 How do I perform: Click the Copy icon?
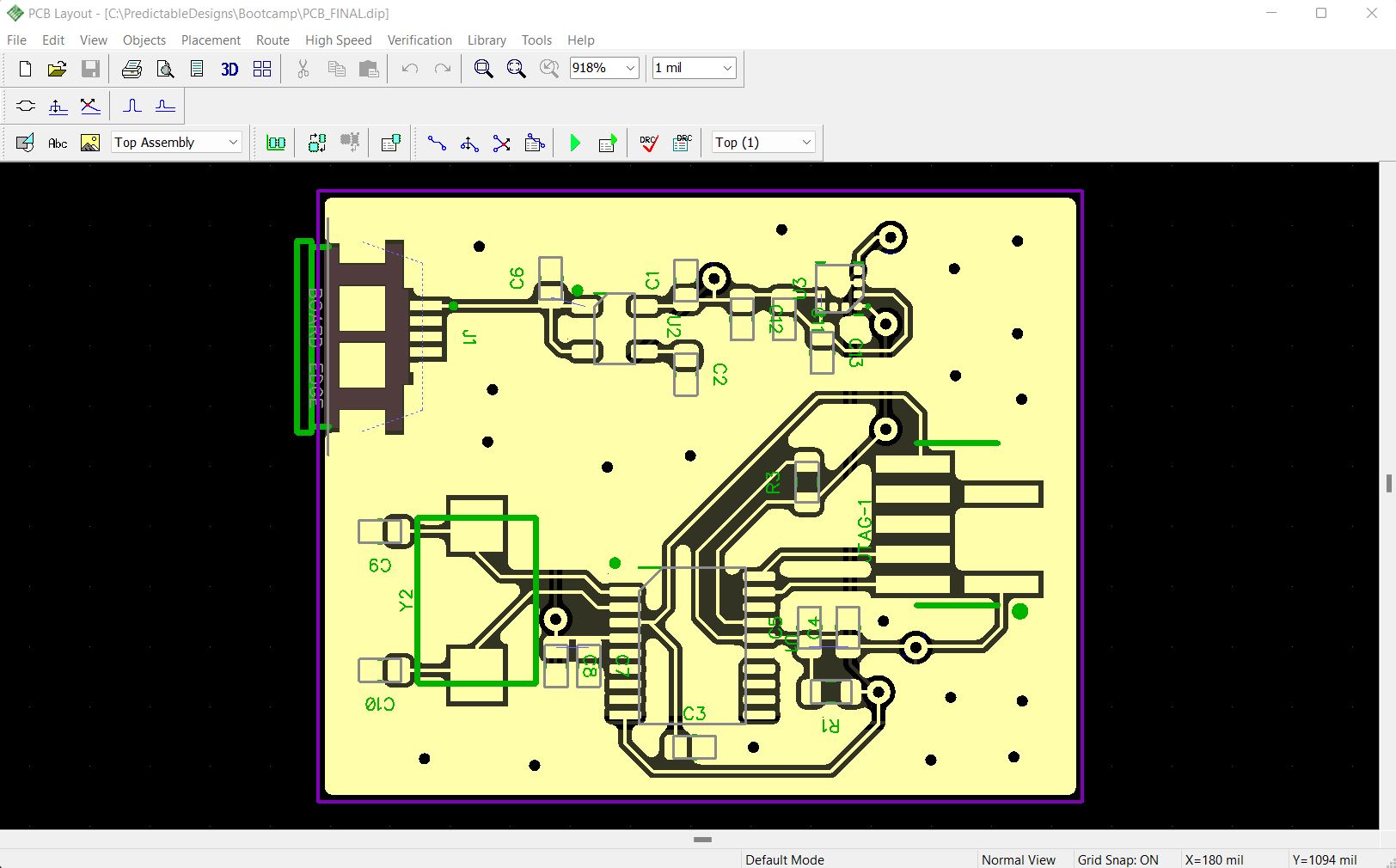[336, 69]
